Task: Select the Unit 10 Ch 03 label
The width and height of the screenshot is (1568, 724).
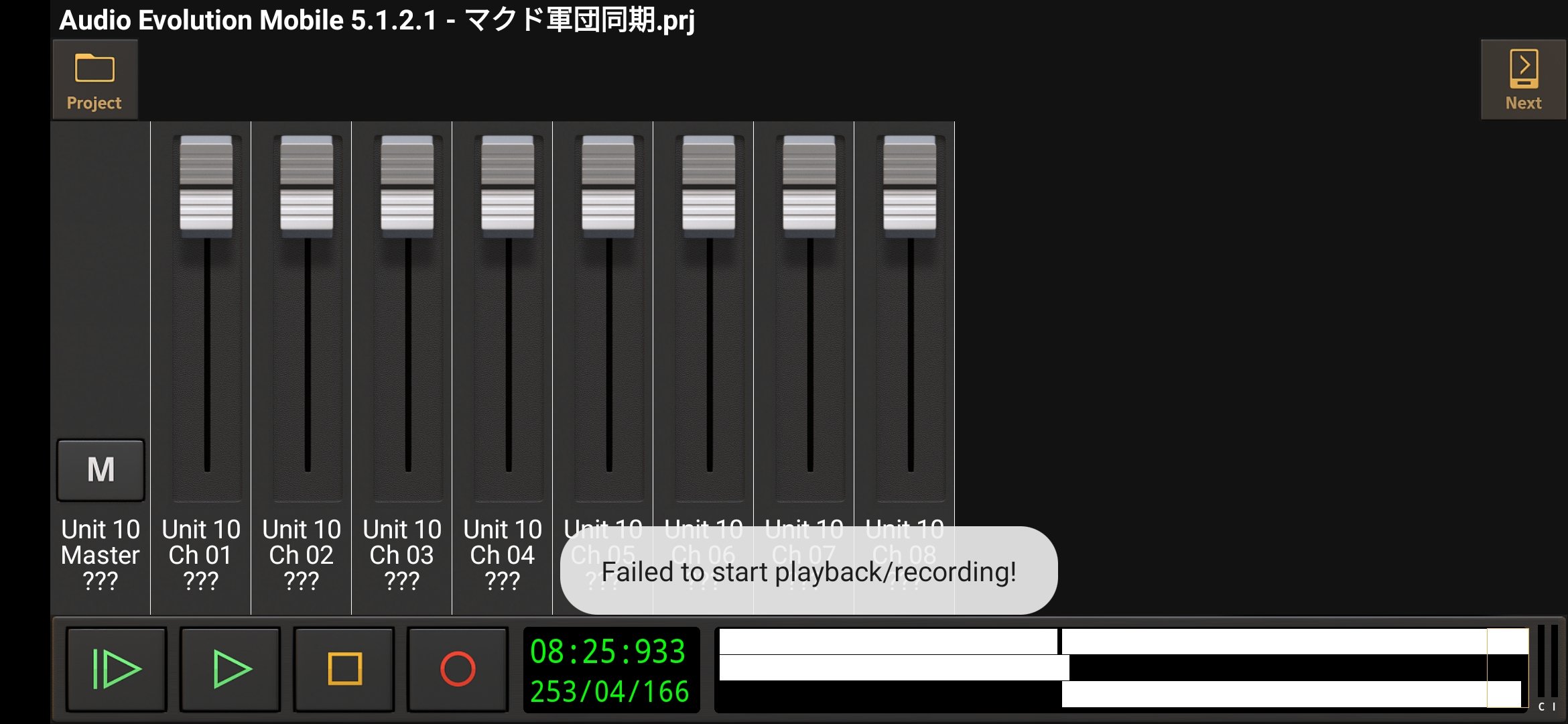Action: click(402, 554)
